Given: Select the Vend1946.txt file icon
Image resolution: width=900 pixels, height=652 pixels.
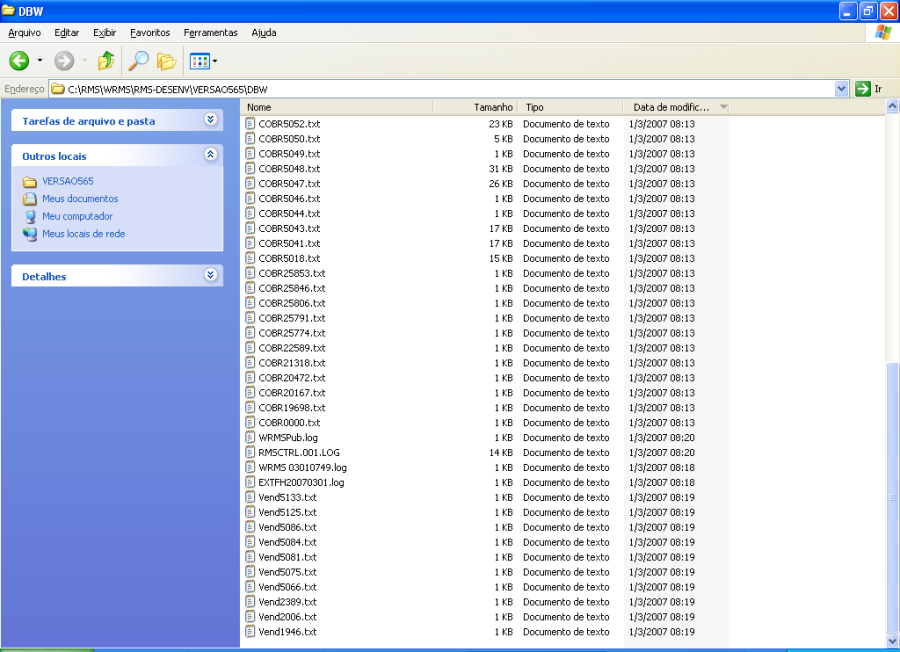Looking at the screenshot, I should click(x=250, y=631).
